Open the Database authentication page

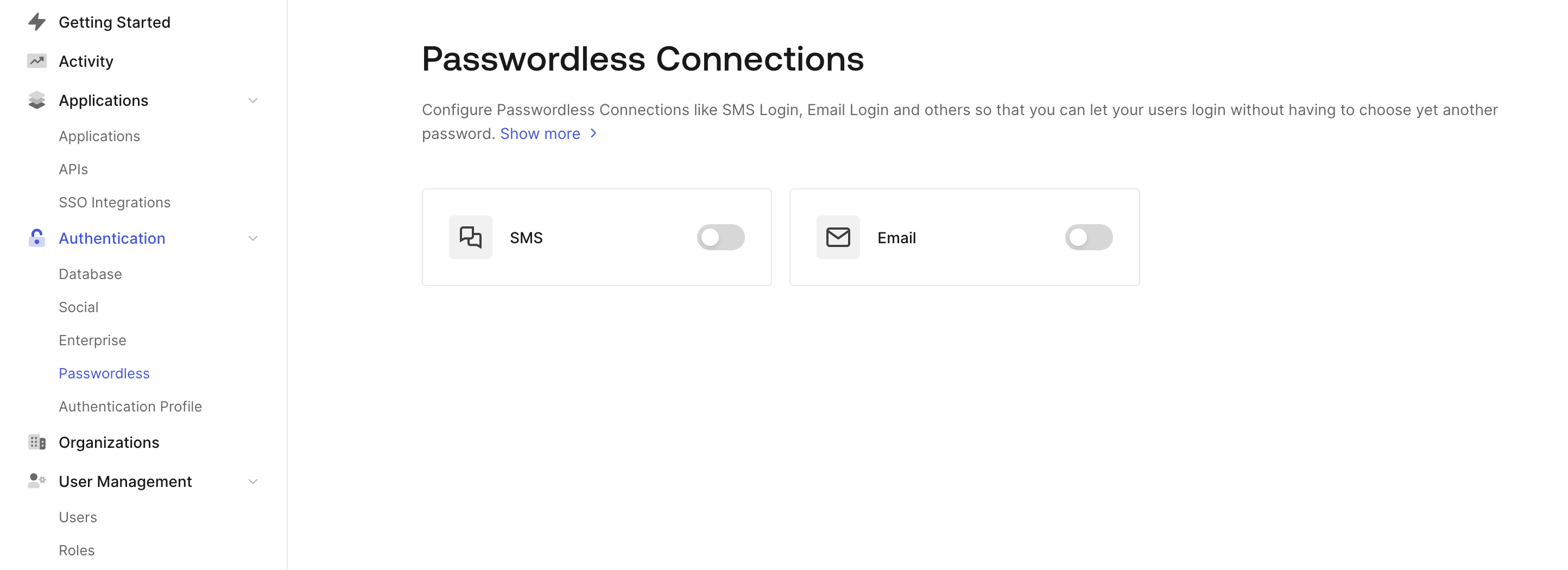tap(90, 274)
